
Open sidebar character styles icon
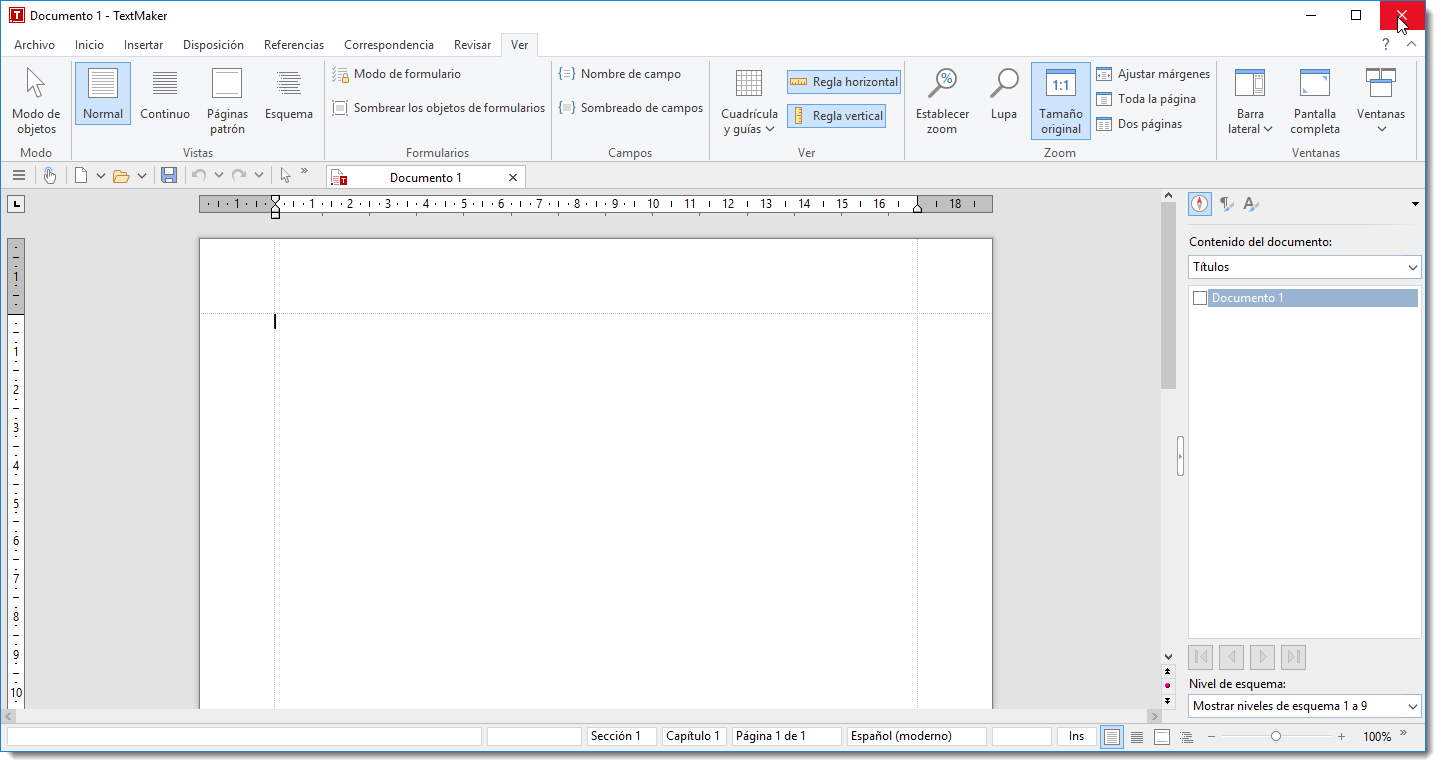tap(1251, 204)
